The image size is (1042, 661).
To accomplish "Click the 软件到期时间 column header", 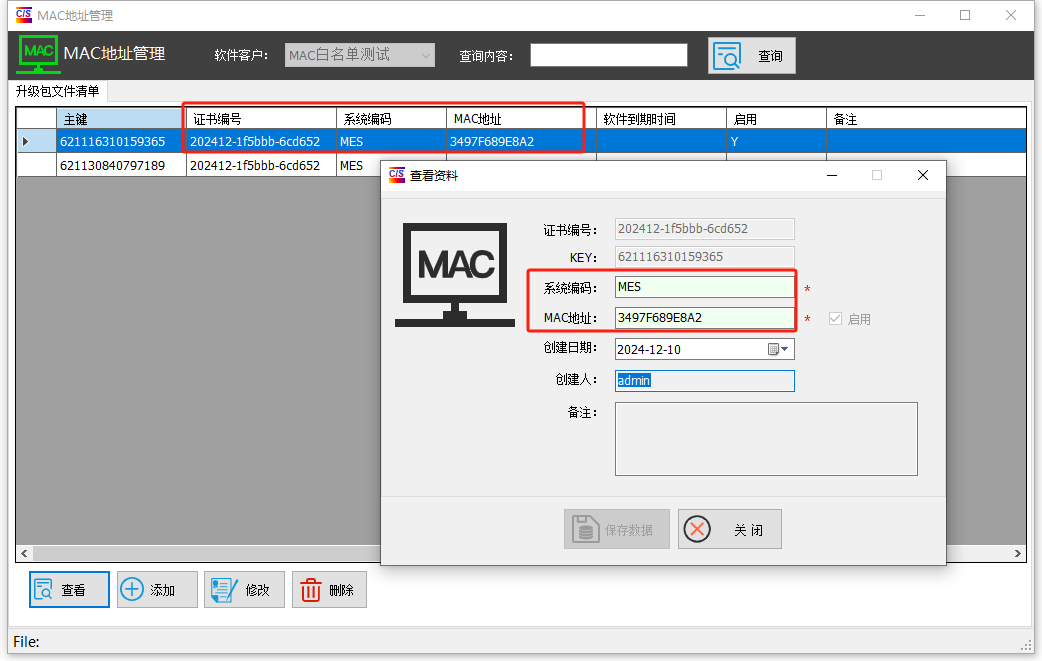I will pos(661,119).
